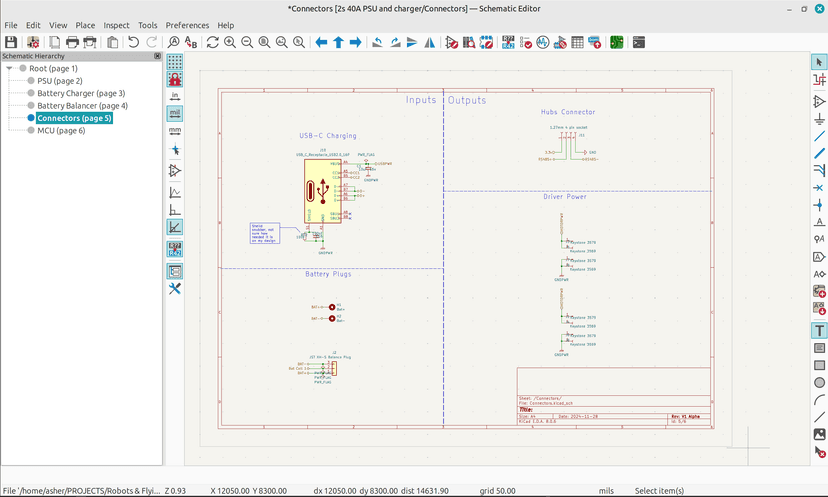828x497 pixels.
Task: Select the Add Power Symbol tool
Action: pos(819,119)
